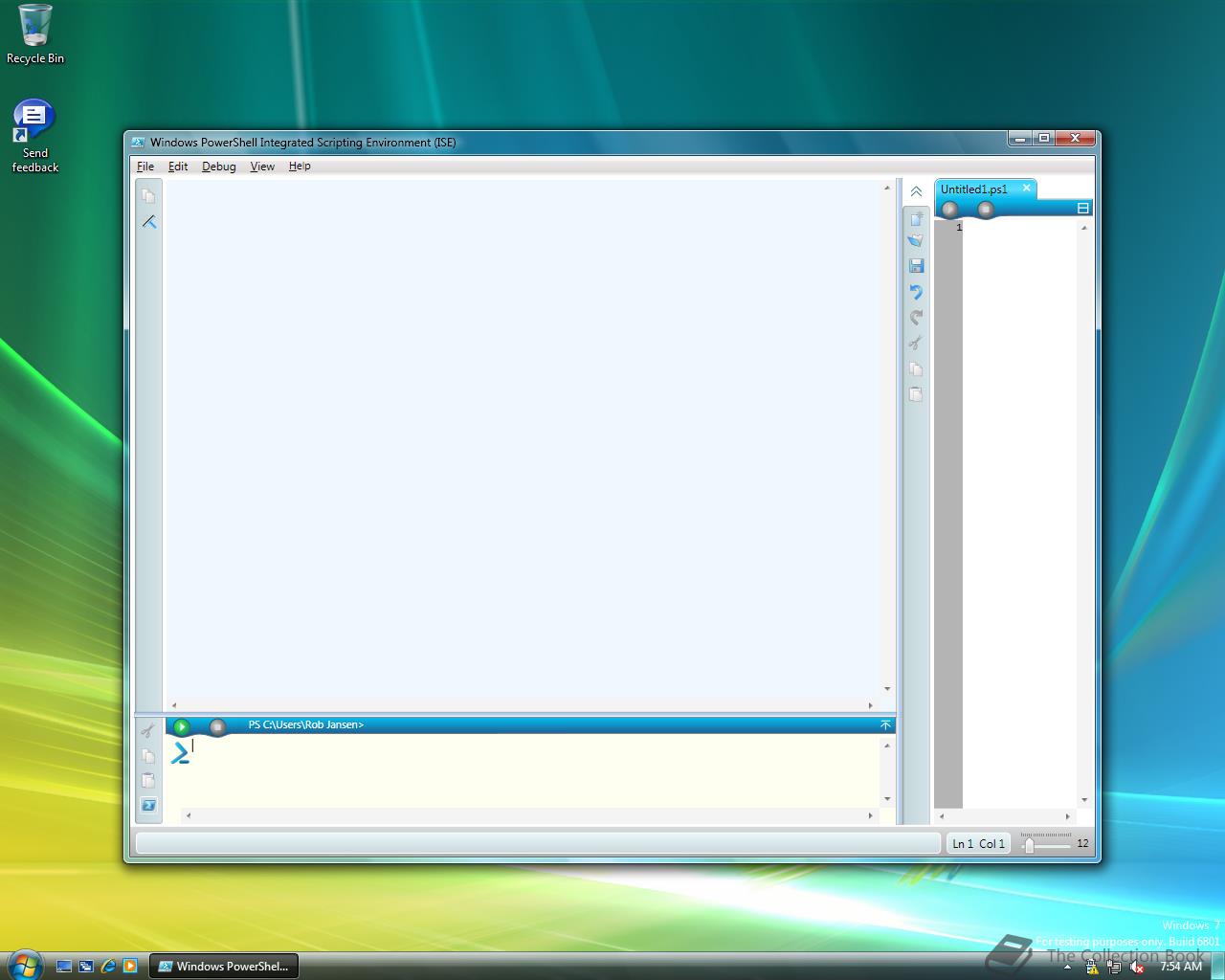Toggle the script pane maximize icon
The width and height of the screenshot is (1225, 980).
tap(1083, 208)
